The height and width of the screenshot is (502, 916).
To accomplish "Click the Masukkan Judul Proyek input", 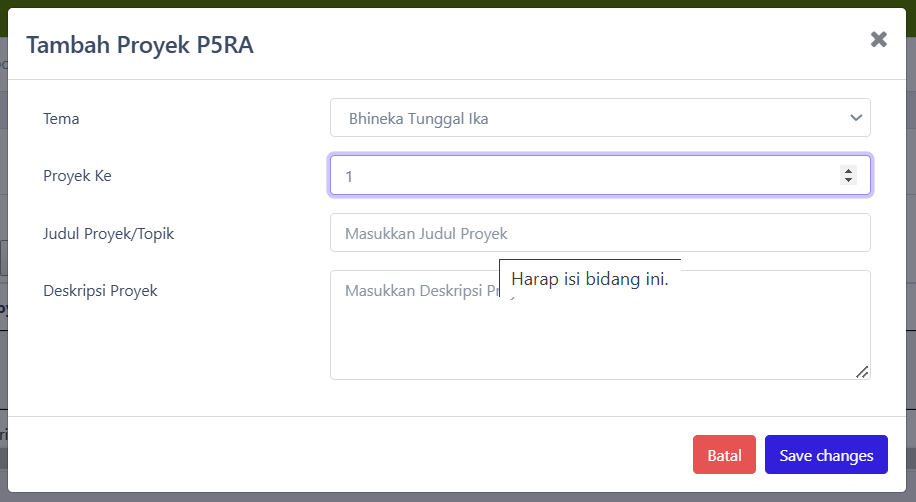I will (x=600, y=233).
